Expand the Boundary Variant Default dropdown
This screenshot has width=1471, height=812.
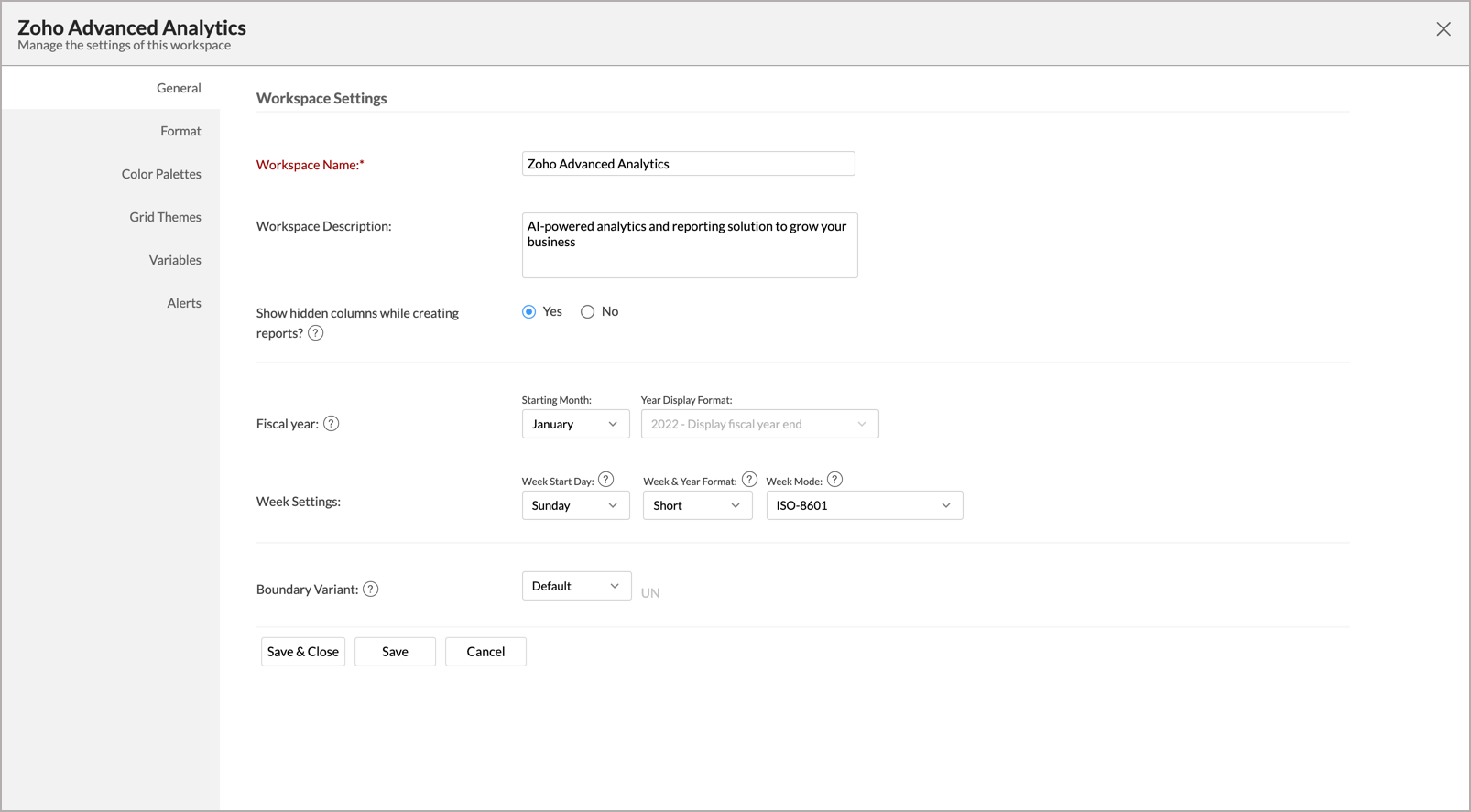tap(576, 586)
